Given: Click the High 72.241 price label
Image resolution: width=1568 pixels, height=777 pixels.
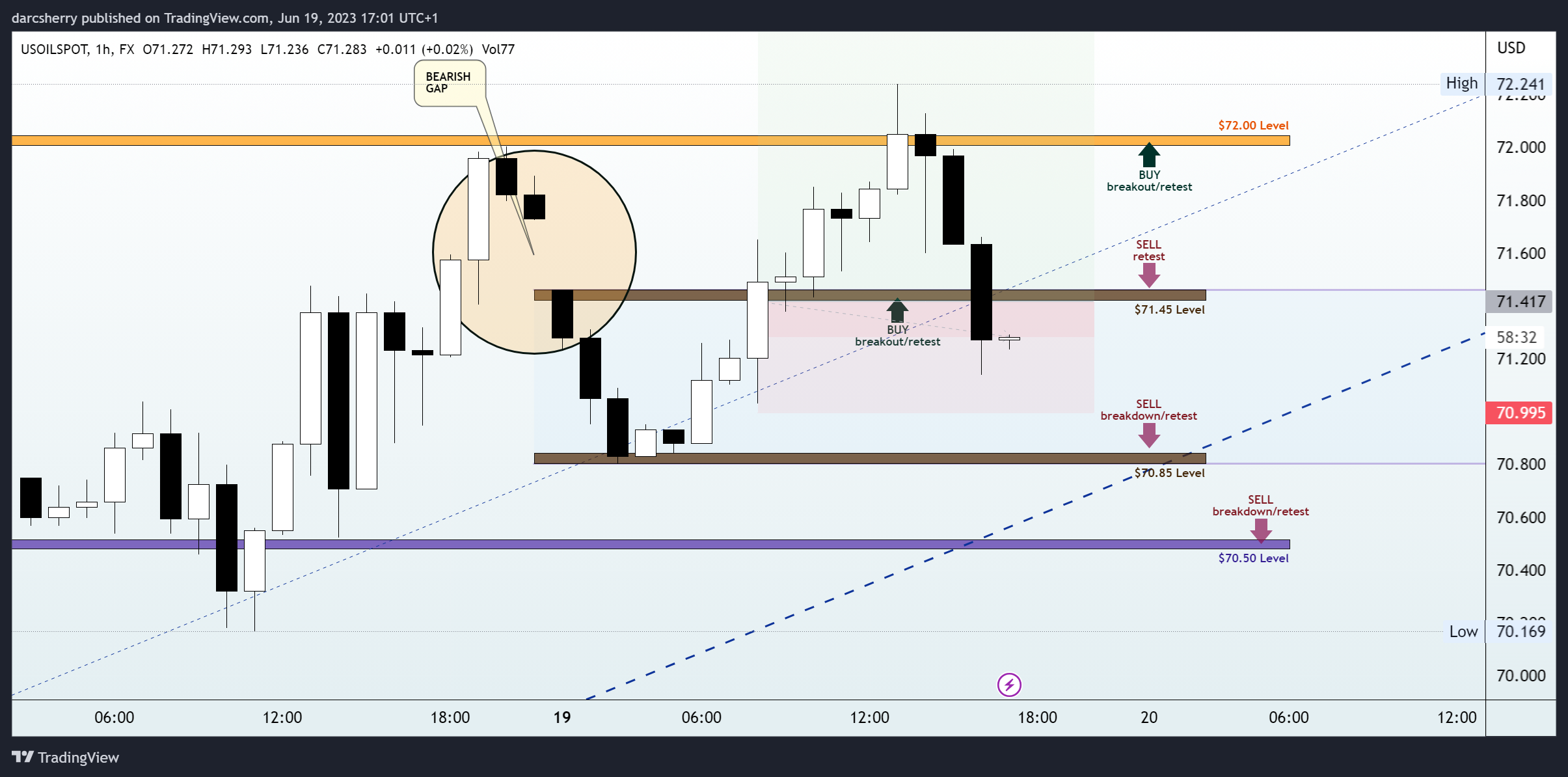Looking at the screenshot, I should (1496, 84).
